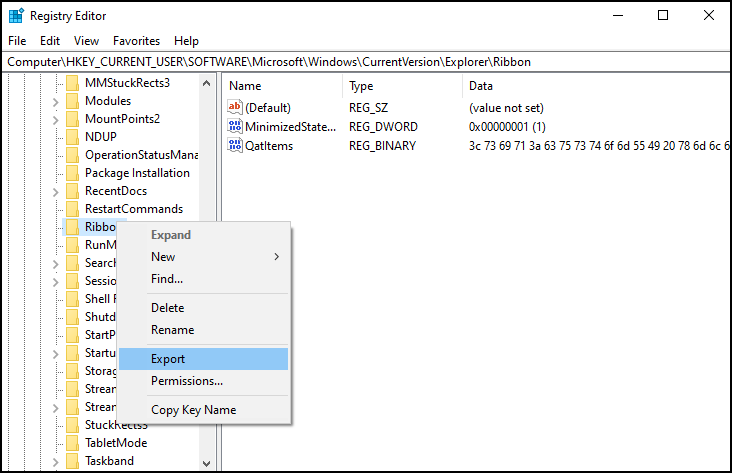Screen dimensions: 732x473
Task: Open the Edit menu
Action: (x=50, y=41)
